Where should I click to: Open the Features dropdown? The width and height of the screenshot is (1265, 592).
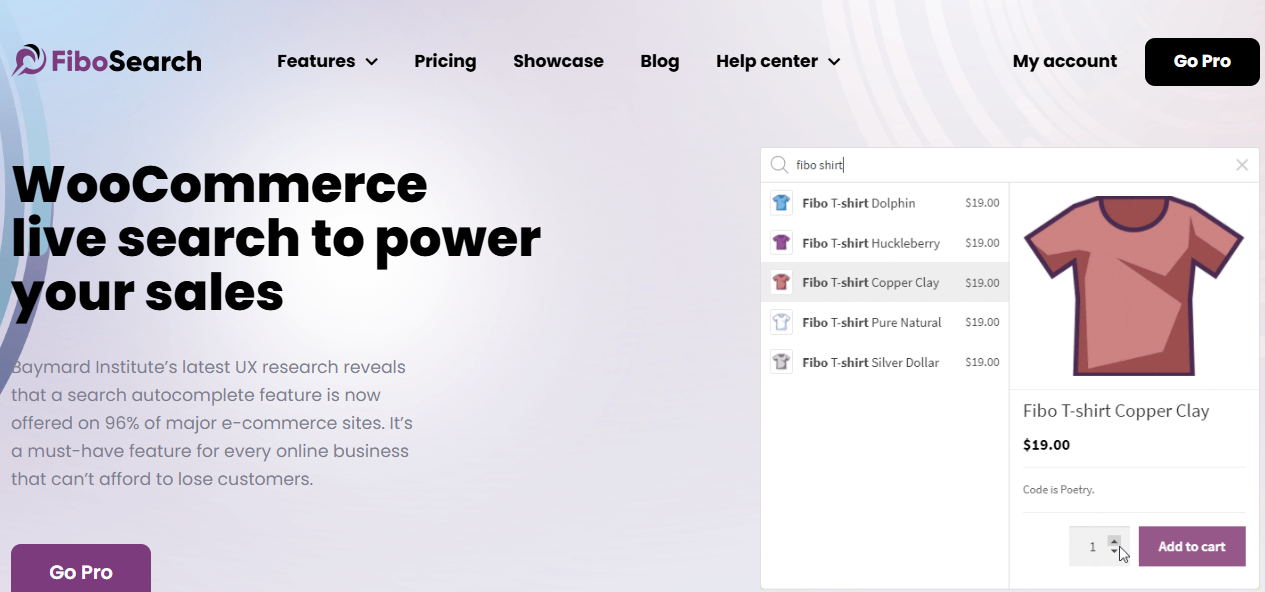(x=327, y=61)
